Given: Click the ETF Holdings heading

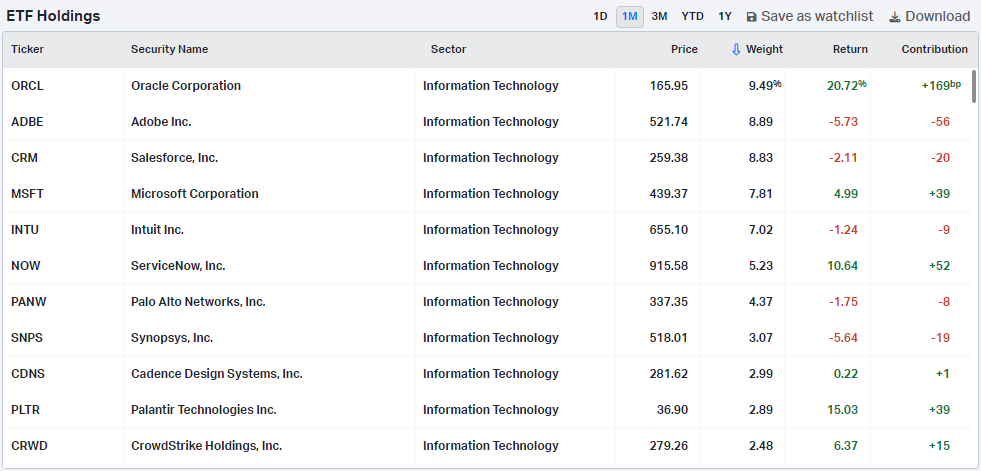Looking at the screenshot, I should [x=53, y=16].
